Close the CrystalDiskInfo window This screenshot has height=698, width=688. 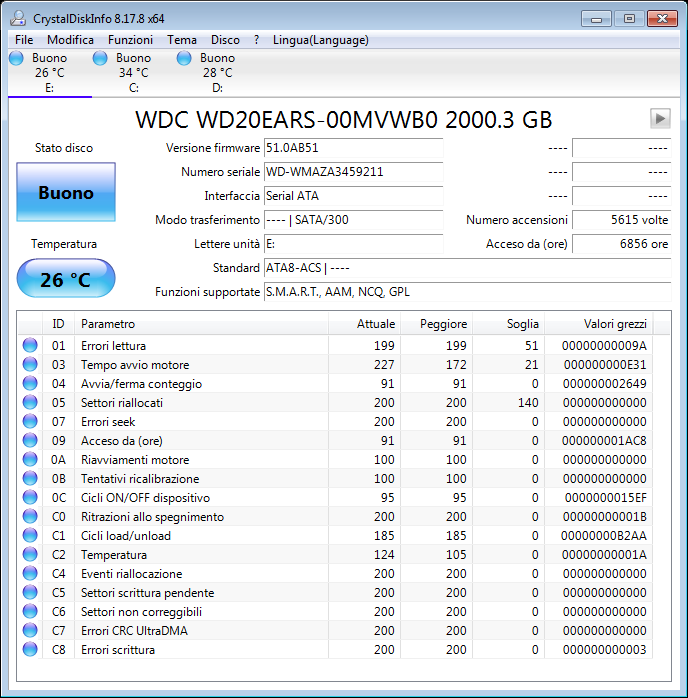[662, 19]
